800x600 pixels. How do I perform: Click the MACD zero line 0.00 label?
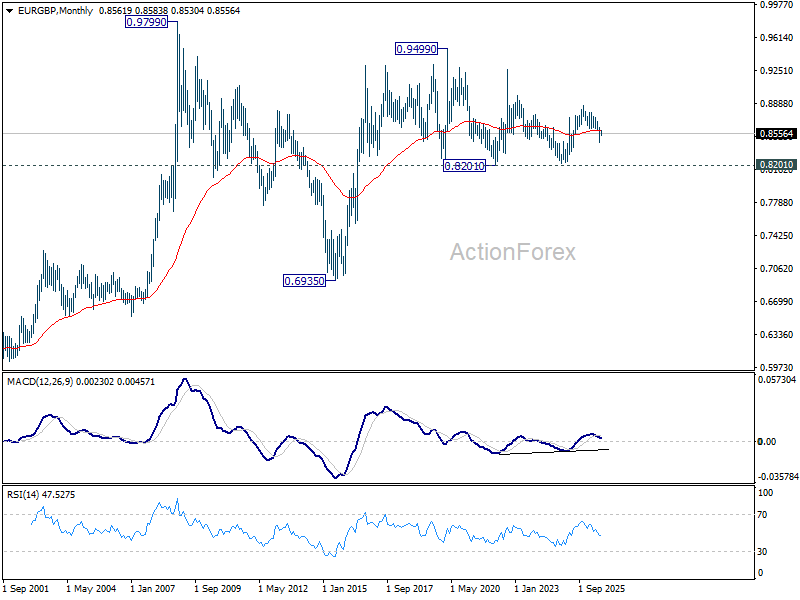coord(767,442)
